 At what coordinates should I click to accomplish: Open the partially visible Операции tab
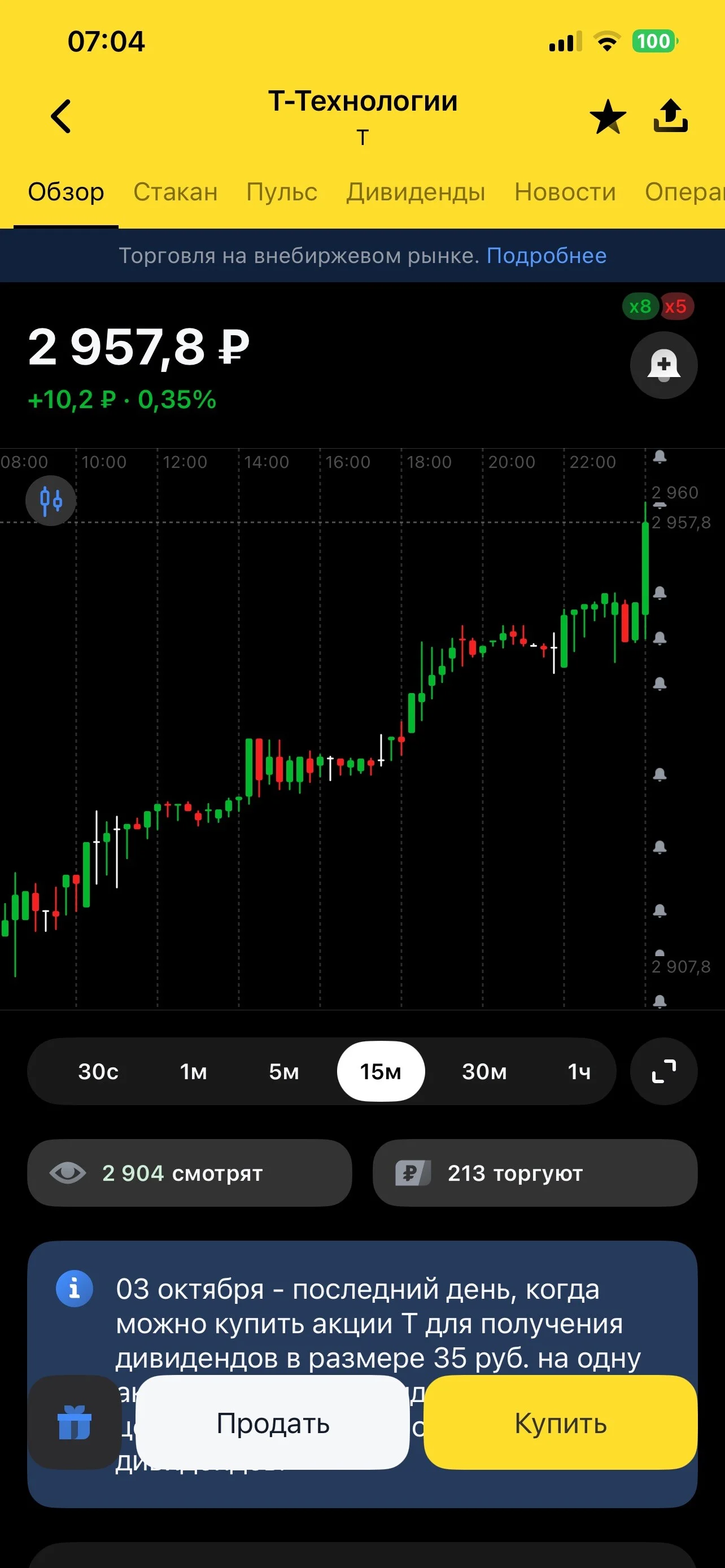pyautogui.click(x=685, y=192)
